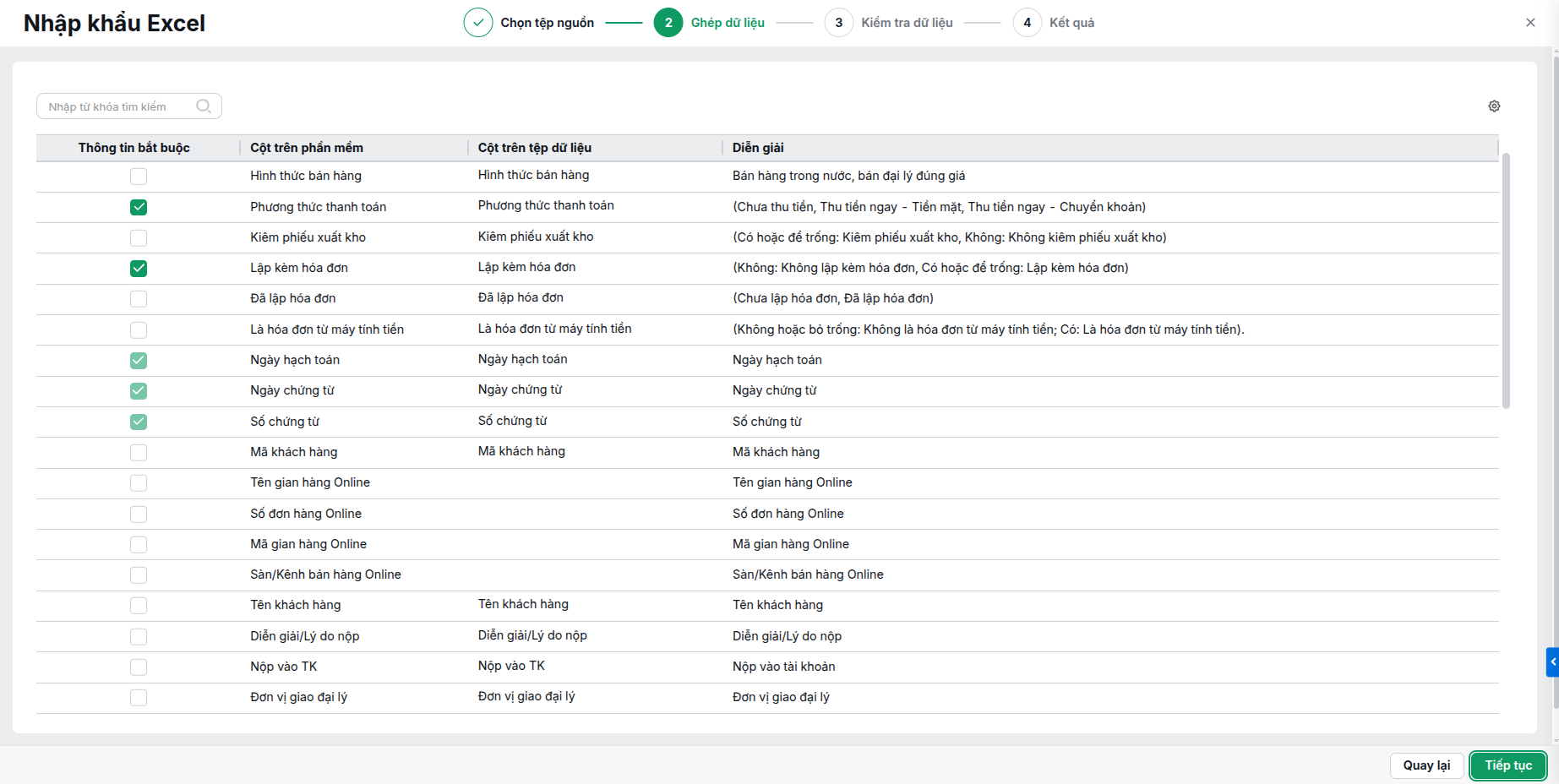Check Diễn giải/Lý do nộp checkbox
The image size is (1559, 784).
point(139,636)
